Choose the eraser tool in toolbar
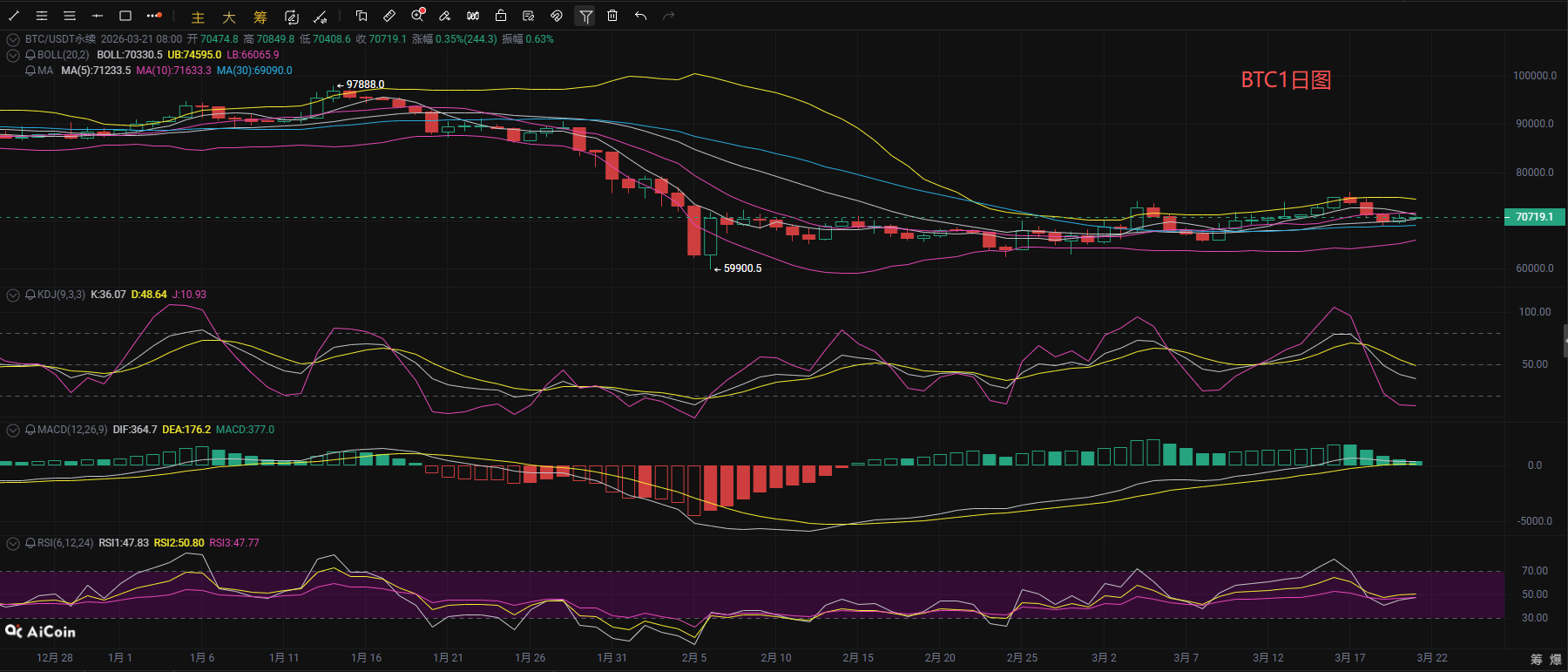Viewport: 1568px width, 672px height. pos(445,16)
